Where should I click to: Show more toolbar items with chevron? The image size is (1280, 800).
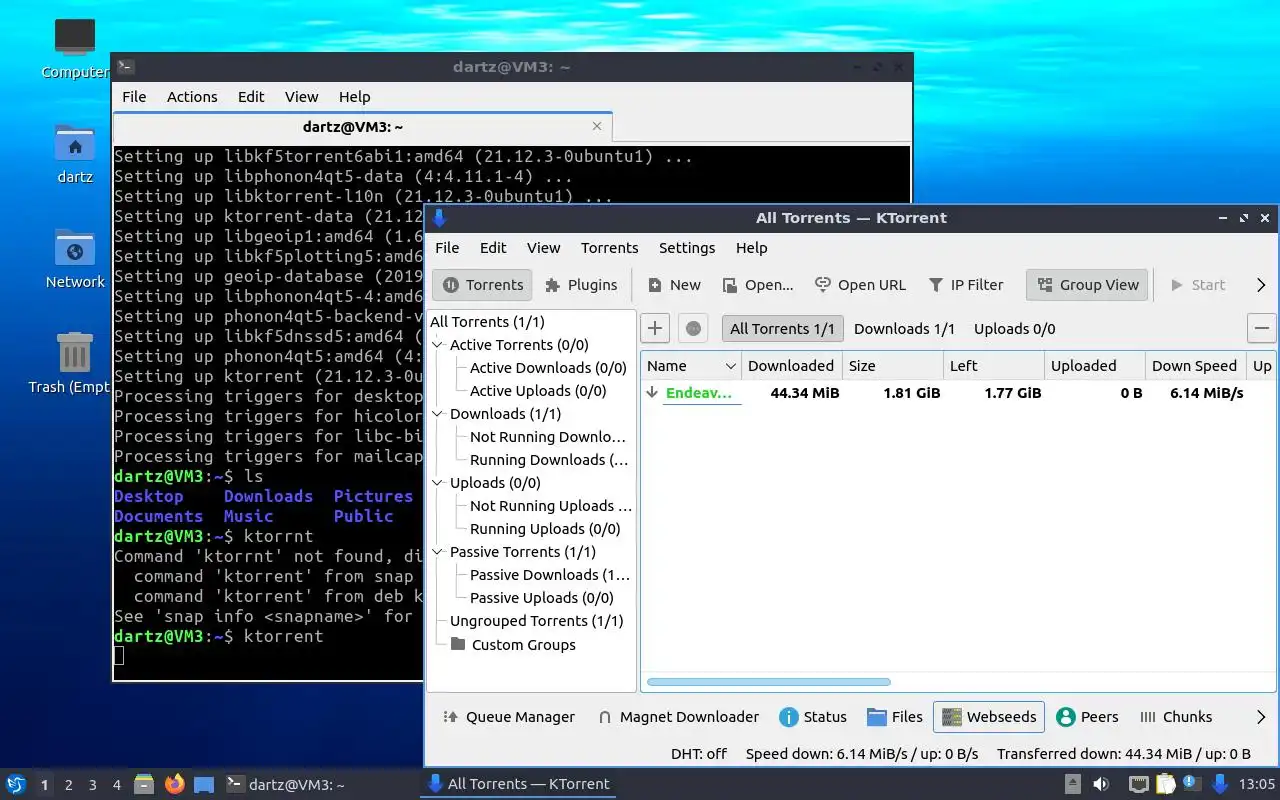1261,285
